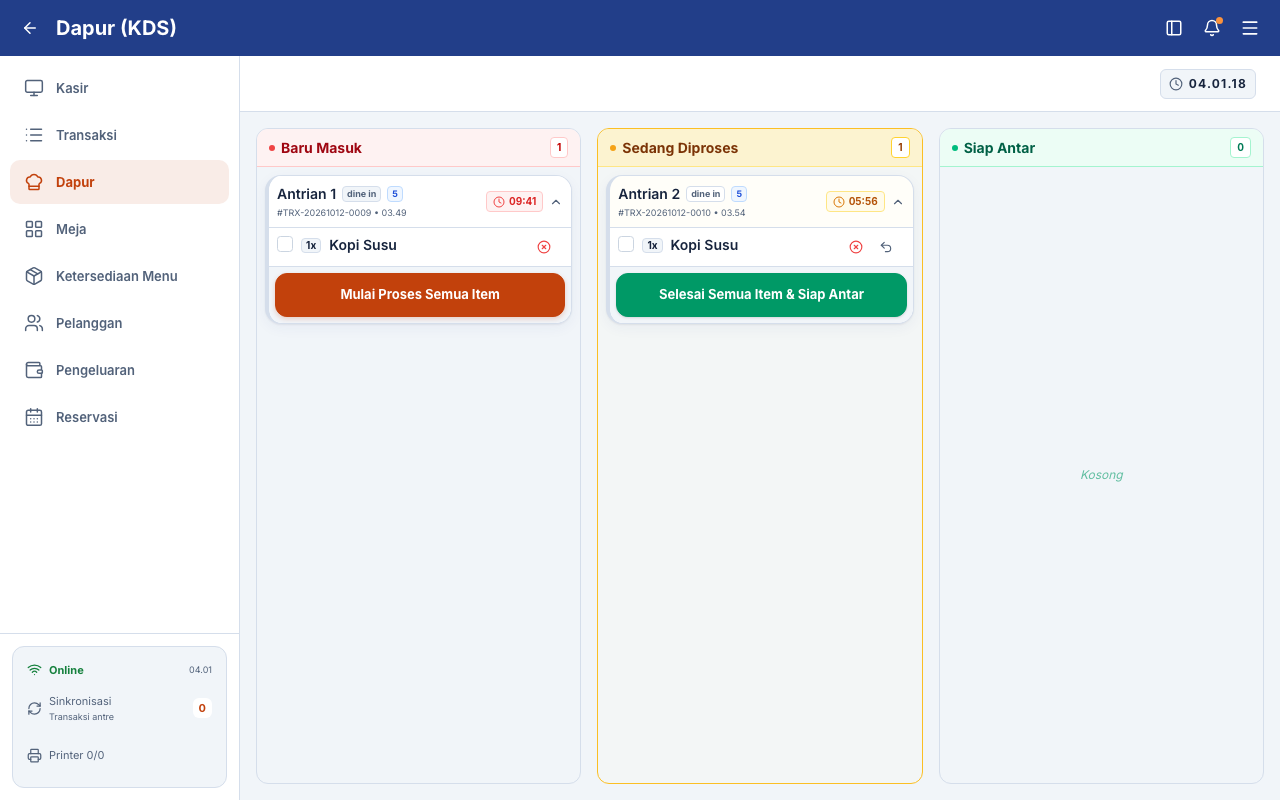This screenshot has width=1280, height=800.
Task: Cancel Kopi Susu item in Antrian 1
Action: [544, 247]
